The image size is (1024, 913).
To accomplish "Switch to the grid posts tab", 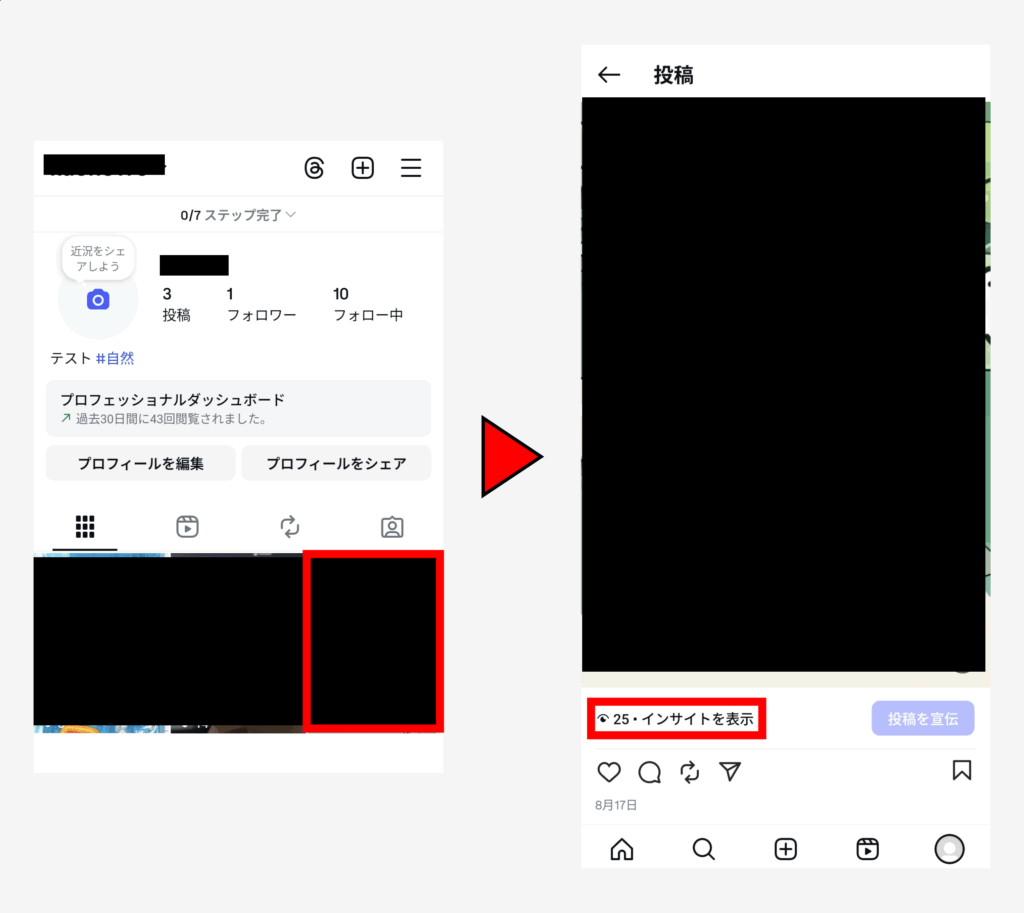I will pyautogui.click(x=85, y=526).
